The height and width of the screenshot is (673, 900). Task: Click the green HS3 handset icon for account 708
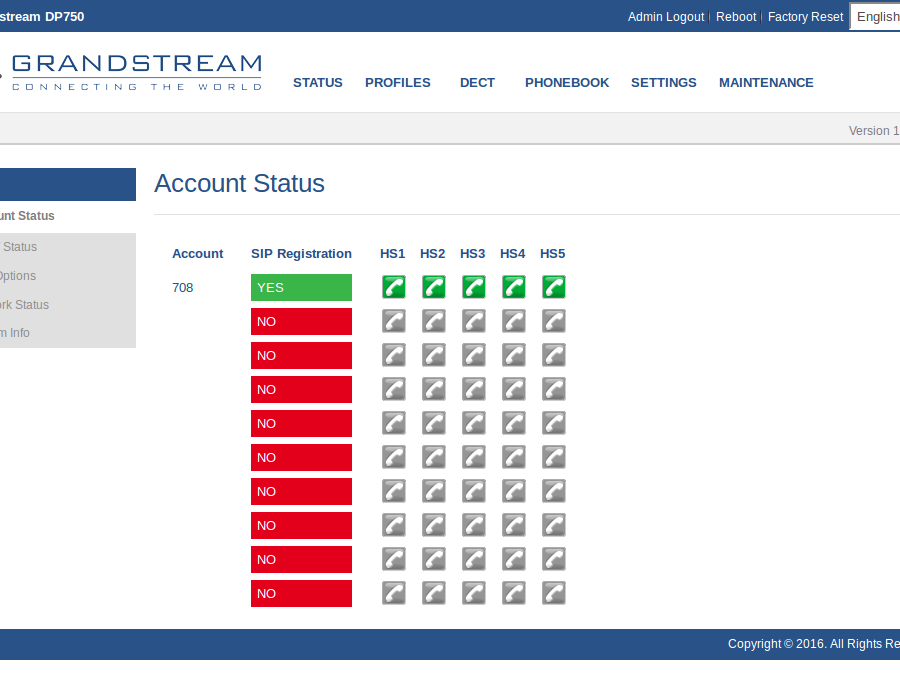point(474,287)
